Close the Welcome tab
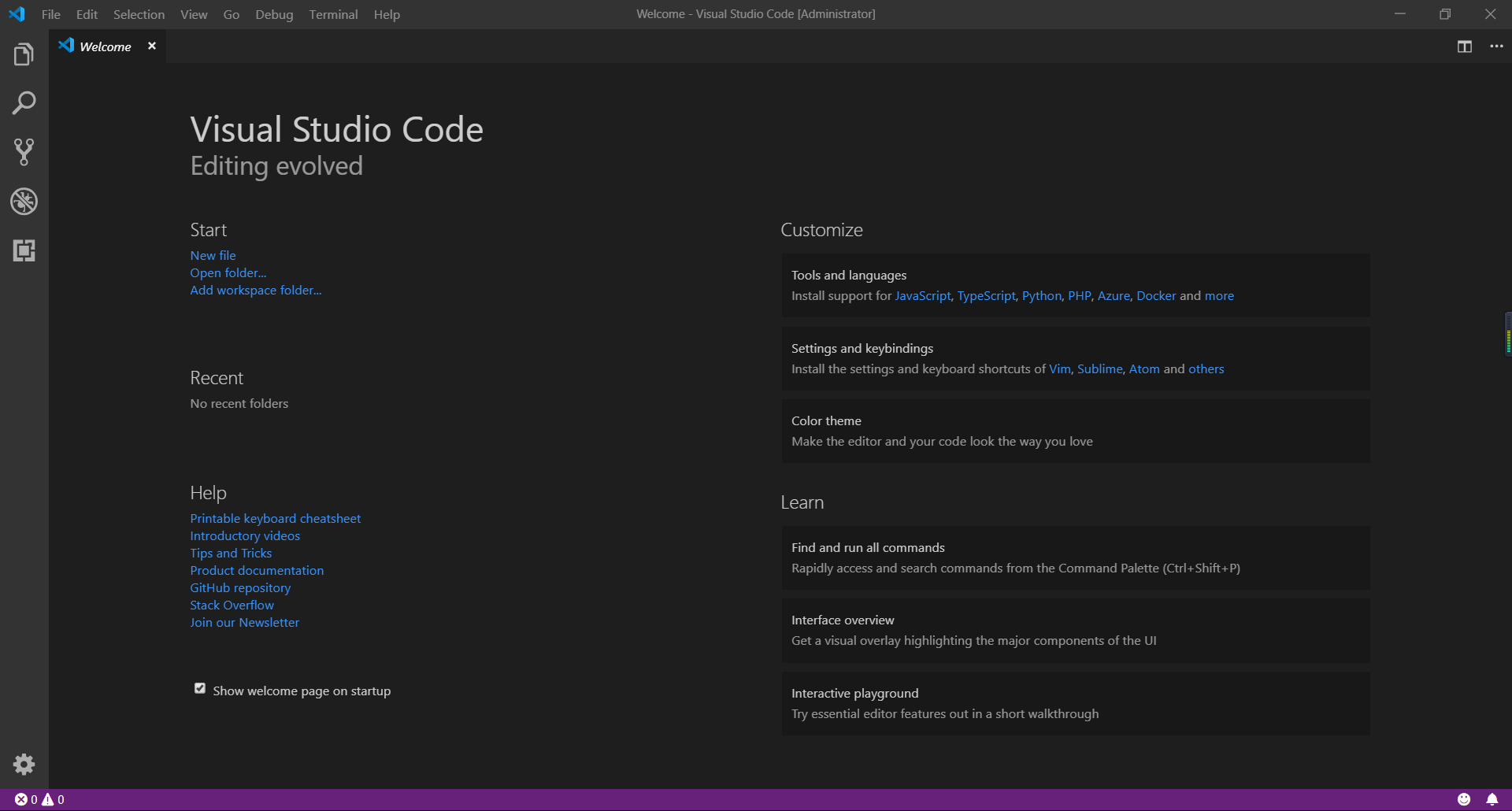Viewport: 1512px width, 811px height. 152,46
